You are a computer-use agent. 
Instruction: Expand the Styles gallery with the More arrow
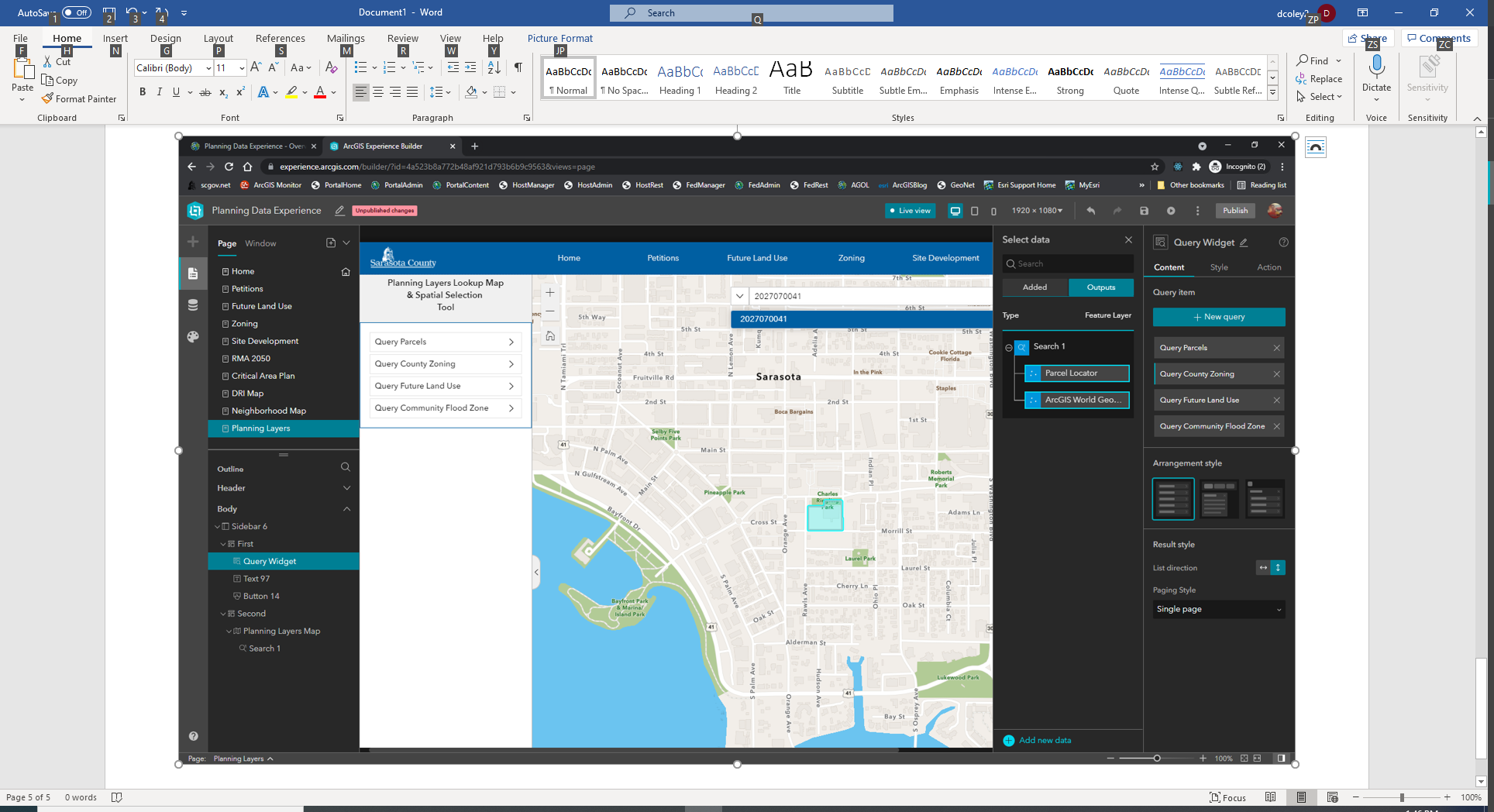pos(1272,93)
